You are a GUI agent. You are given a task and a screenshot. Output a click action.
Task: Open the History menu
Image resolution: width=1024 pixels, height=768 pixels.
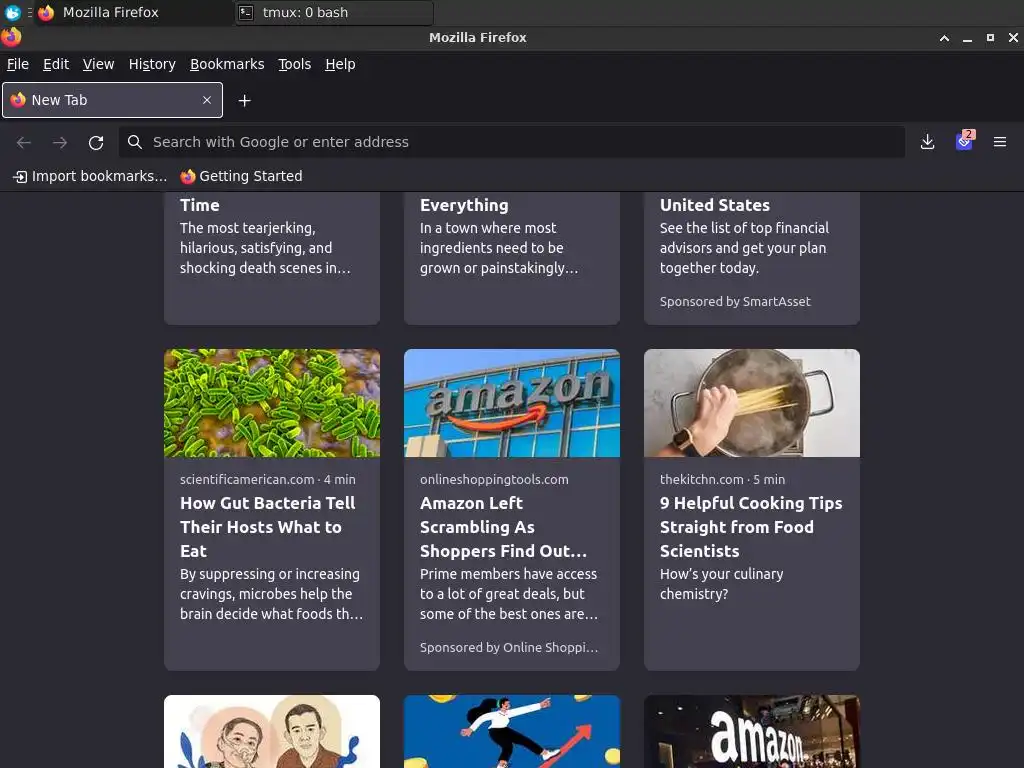pos(152,64)
